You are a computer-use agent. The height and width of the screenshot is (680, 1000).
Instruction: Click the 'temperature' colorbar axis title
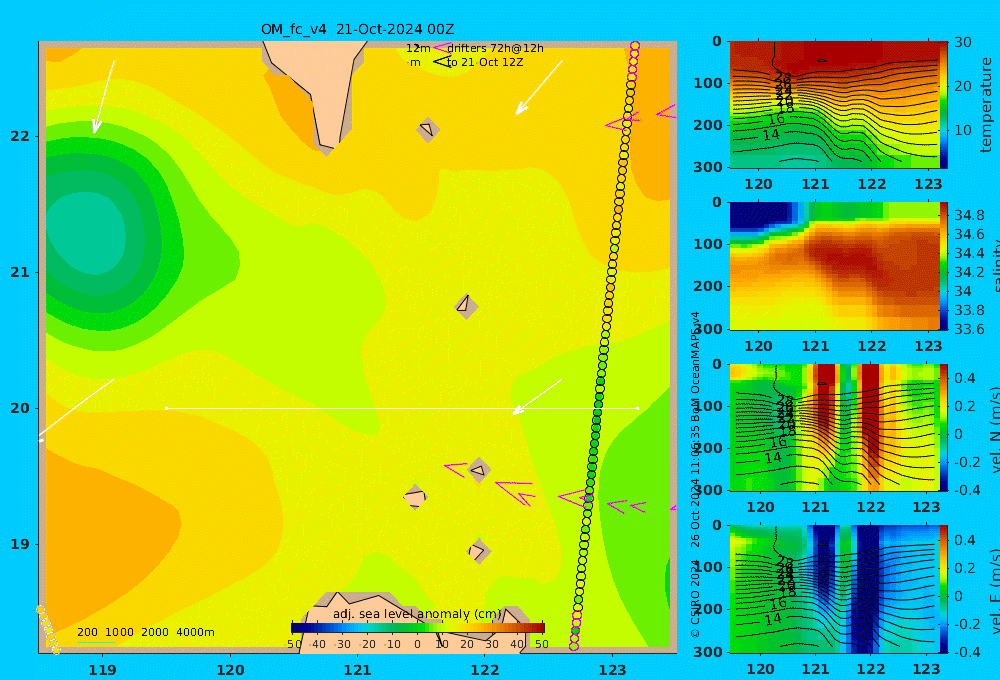pyautogui.click(x=987, y=105)
